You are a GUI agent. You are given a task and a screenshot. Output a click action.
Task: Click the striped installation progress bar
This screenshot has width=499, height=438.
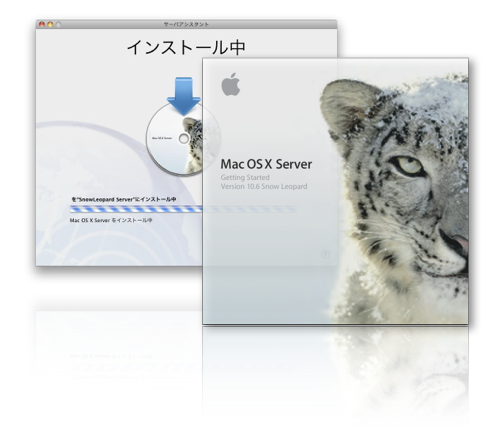(x=183, y=209)
